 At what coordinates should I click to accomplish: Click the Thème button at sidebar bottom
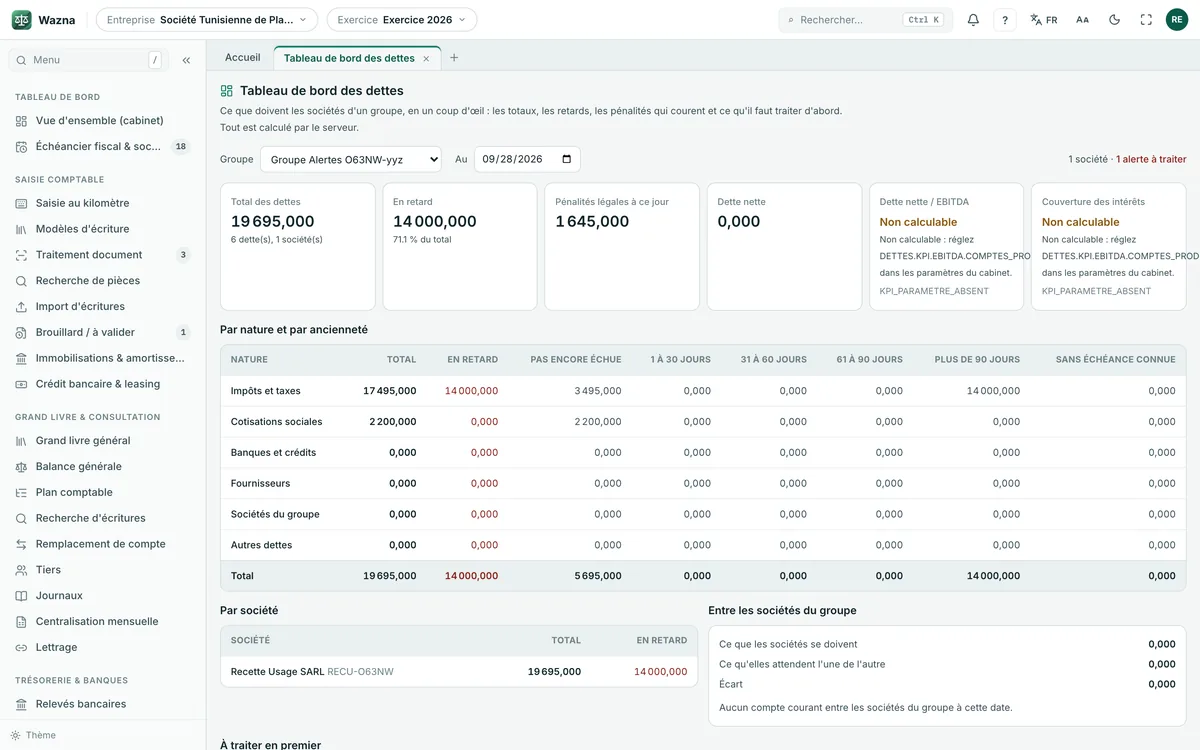tap(34, 735)
